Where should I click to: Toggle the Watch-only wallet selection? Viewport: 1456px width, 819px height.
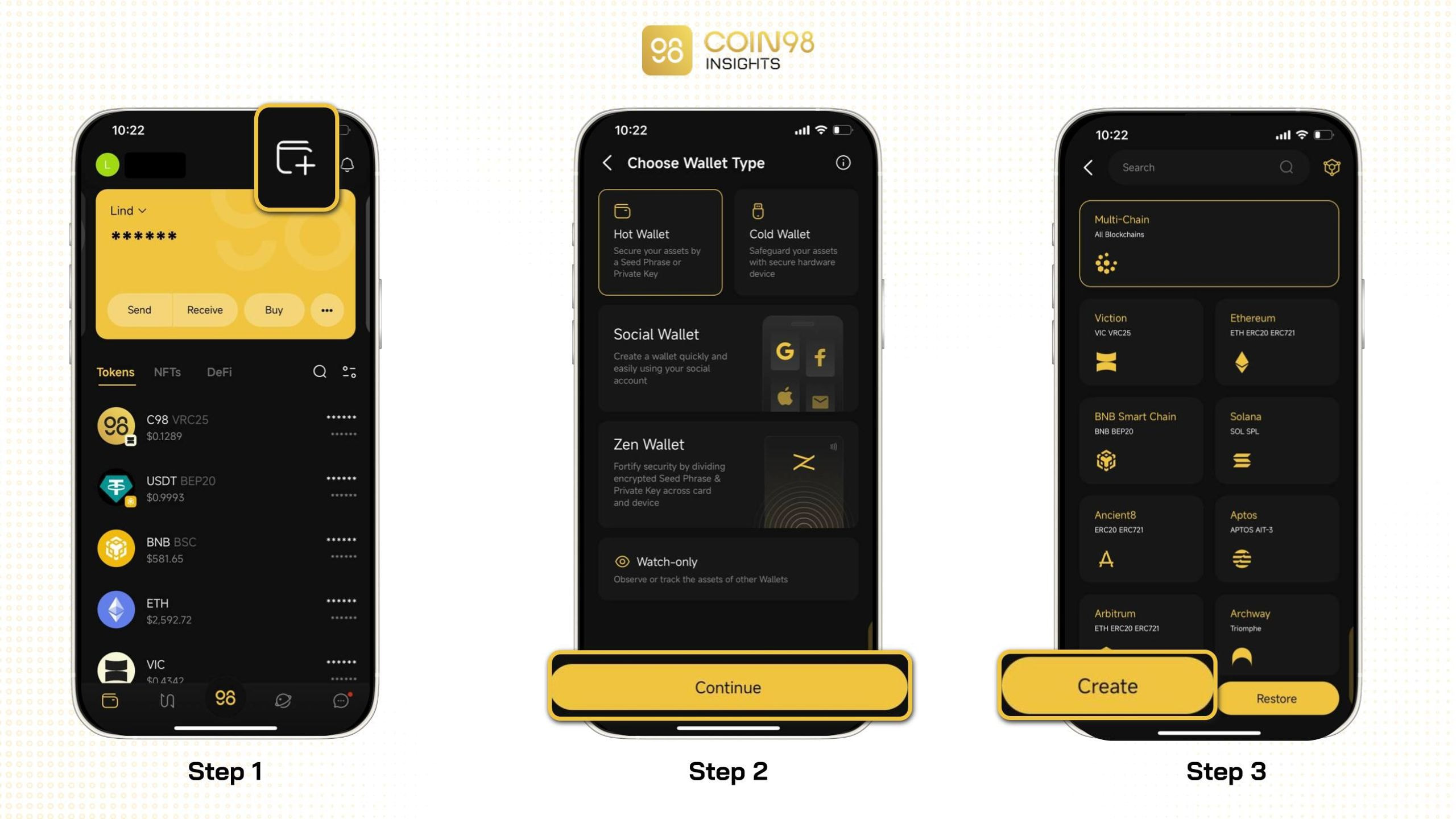(727, 569)
